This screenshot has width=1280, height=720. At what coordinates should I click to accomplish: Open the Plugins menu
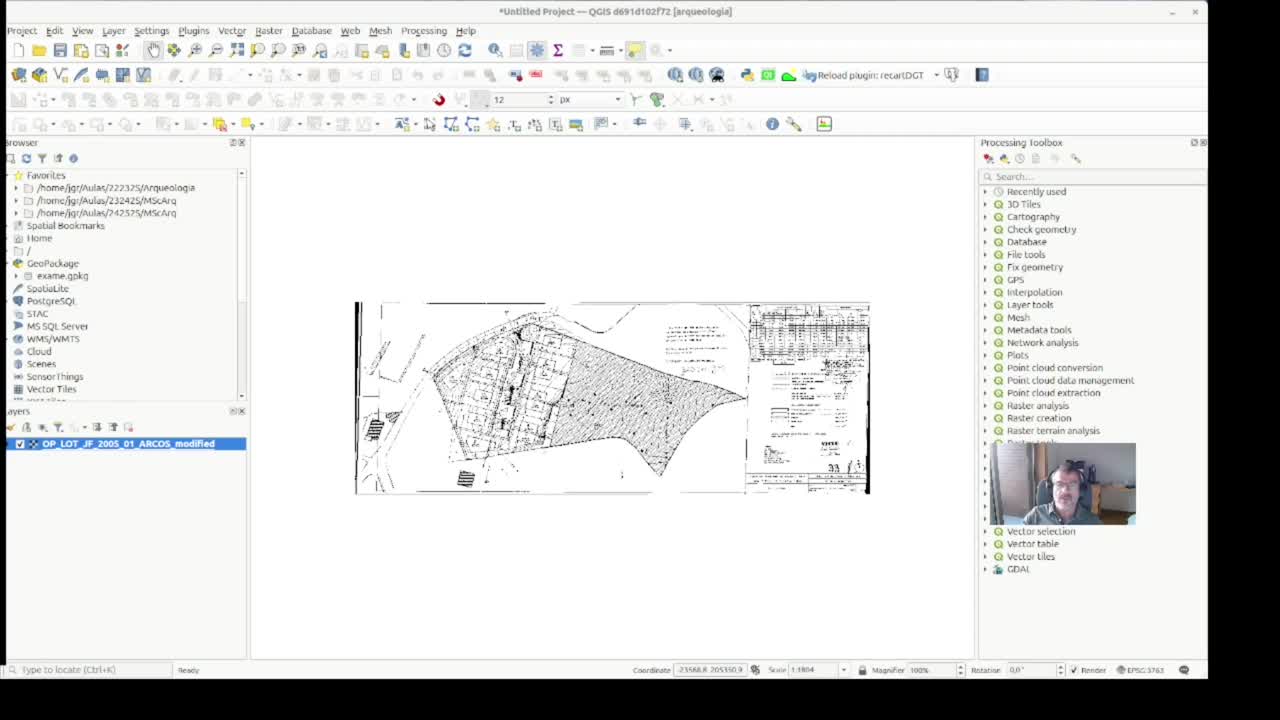coord(193,31)
